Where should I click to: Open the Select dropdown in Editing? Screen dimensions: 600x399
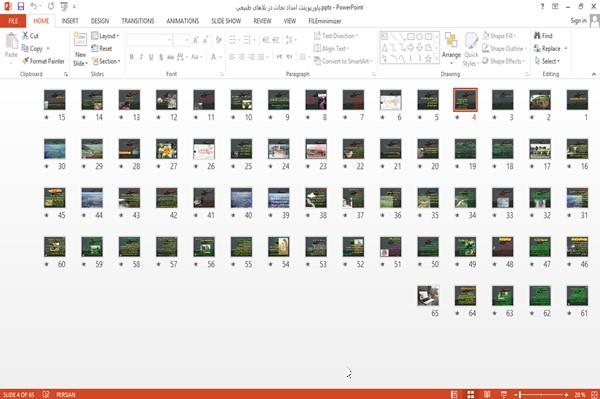(x=547, y=61)
